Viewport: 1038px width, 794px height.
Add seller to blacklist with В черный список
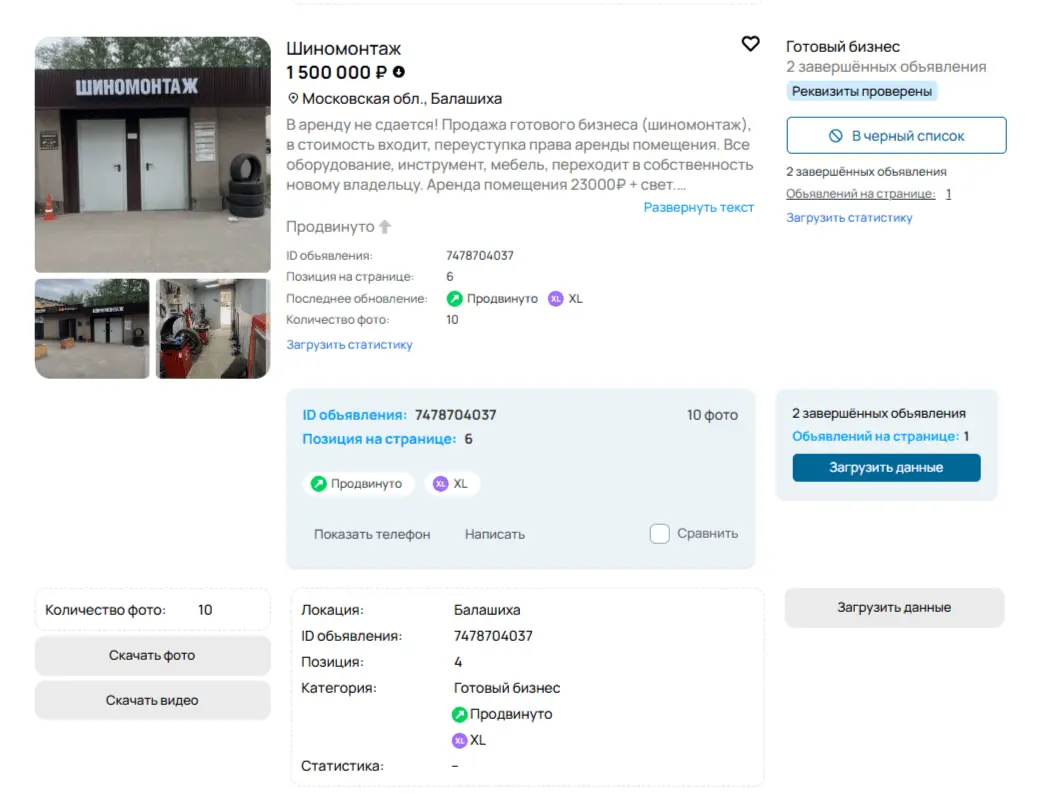click(x=896, y=136)
